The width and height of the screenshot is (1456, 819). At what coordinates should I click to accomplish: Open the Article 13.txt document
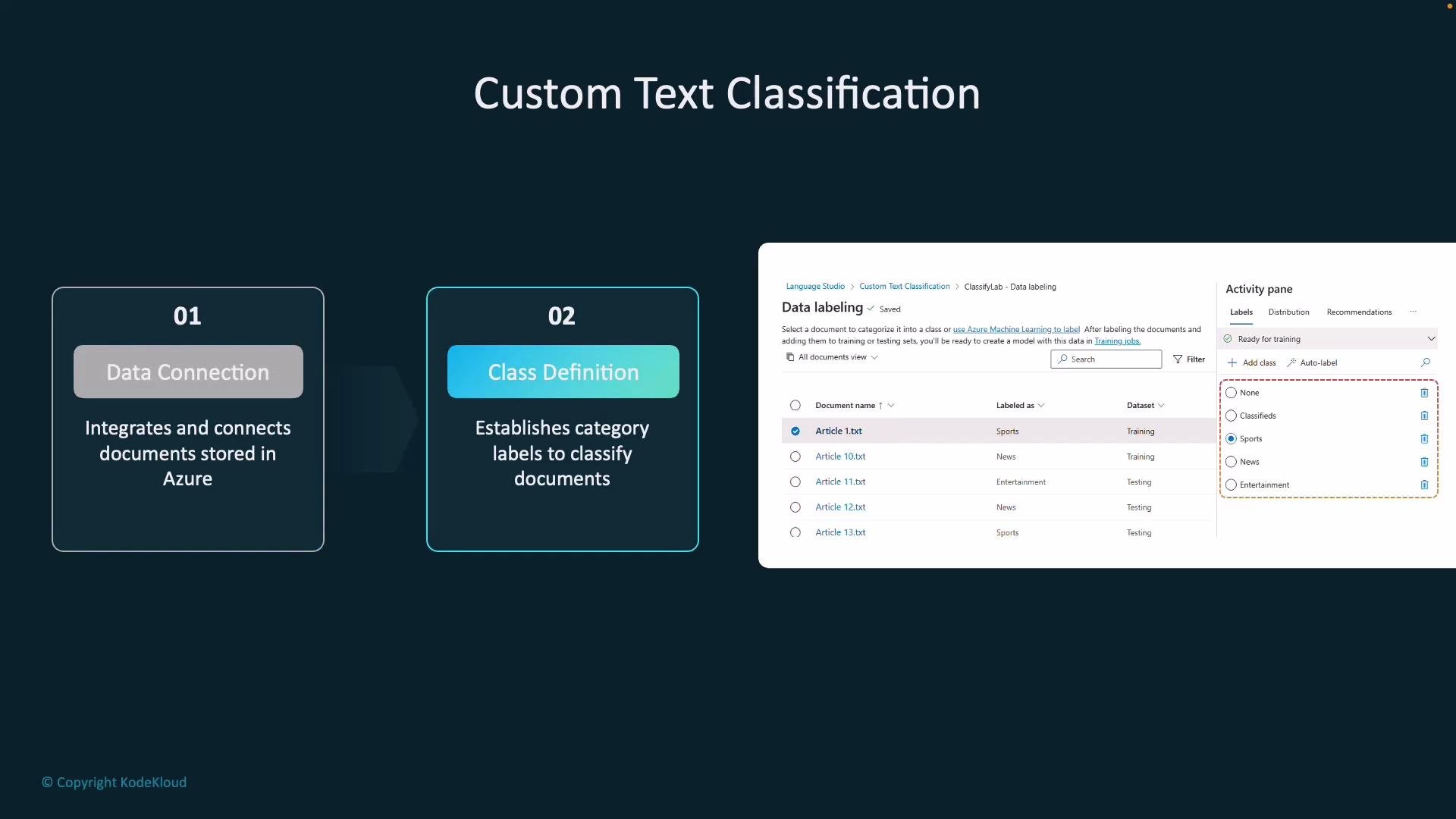tap(840, 532)
